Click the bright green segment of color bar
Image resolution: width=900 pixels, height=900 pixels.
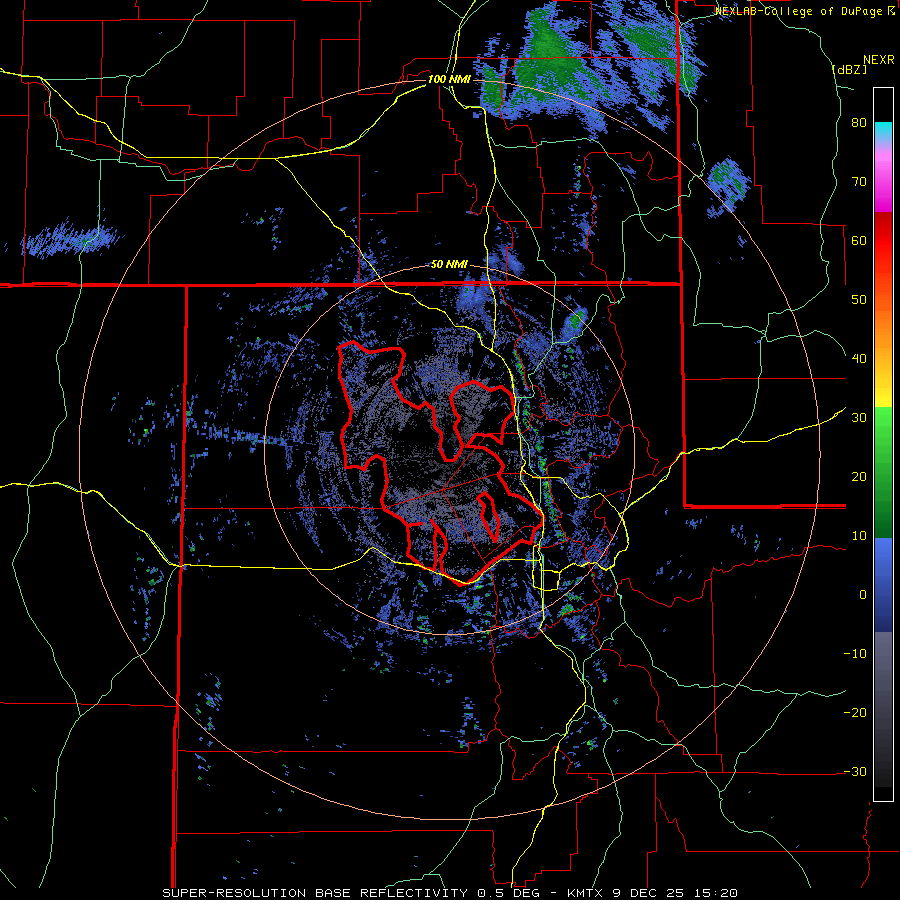coord(883,436)
